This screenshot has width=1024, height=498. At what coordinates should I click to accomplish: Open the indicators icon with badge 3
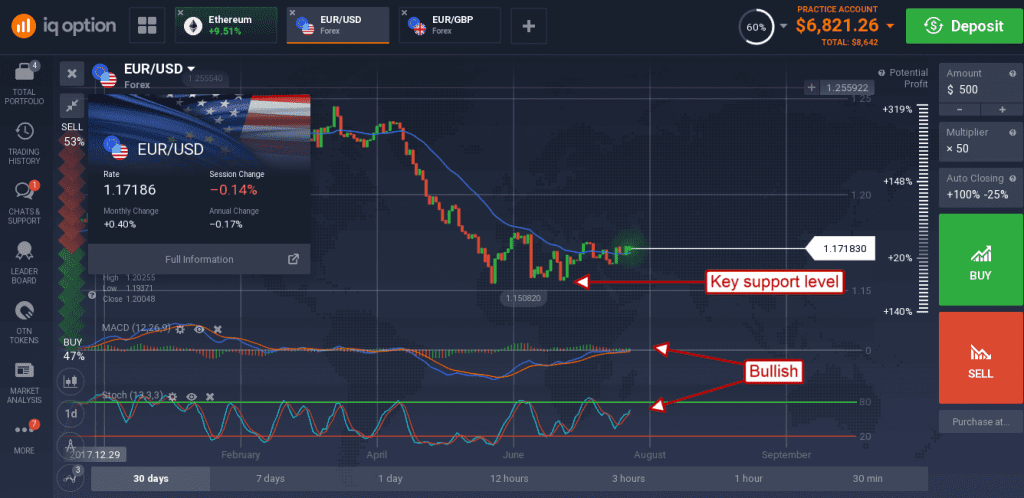click(x=71, y=478)
